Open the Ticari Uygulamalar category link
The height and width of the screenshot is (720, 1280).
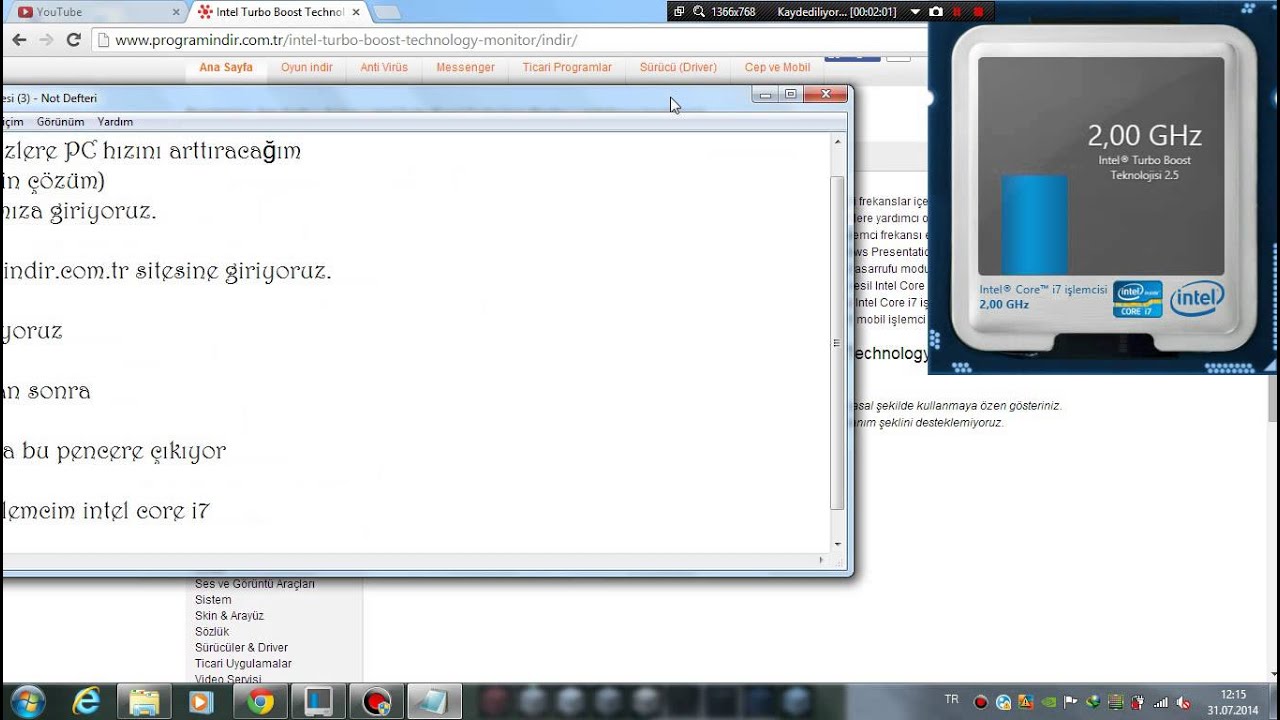[x=243, y=664]
